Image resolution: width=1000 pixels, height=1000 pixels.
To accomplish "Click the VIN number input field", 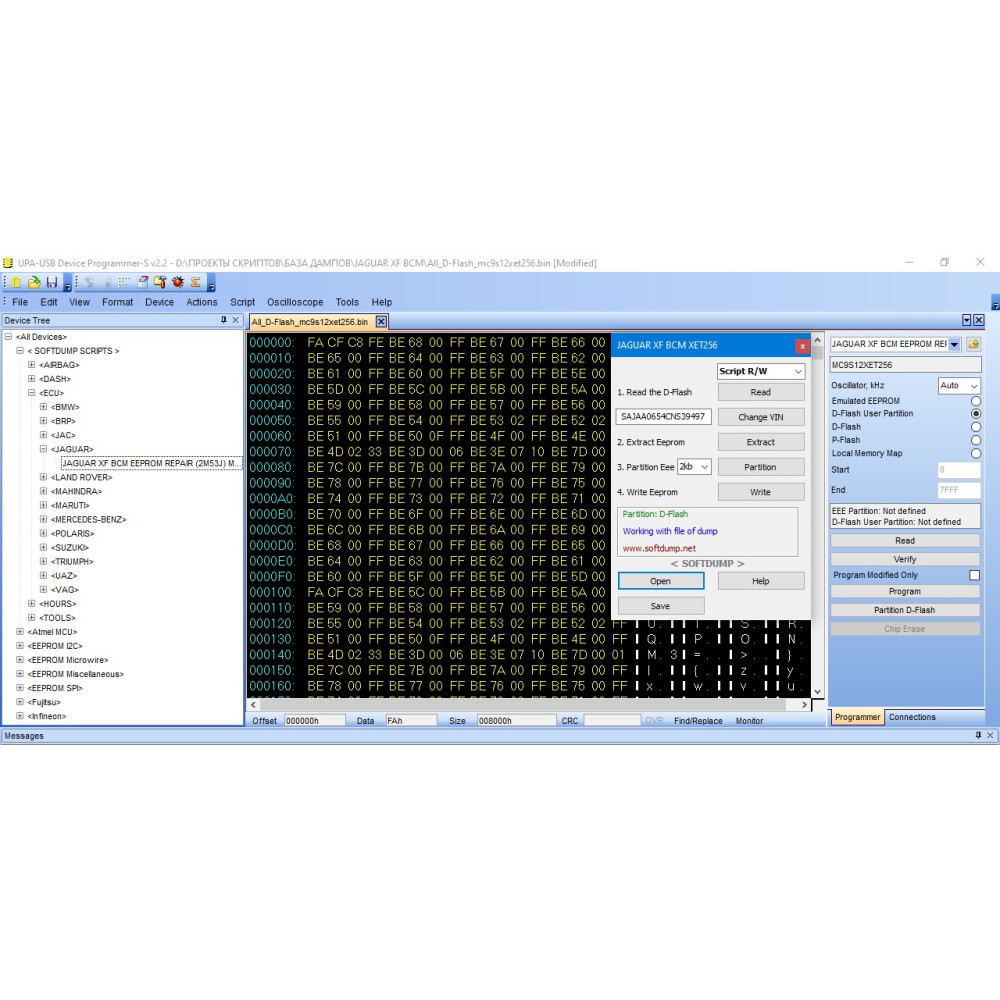I will [663, 416].
